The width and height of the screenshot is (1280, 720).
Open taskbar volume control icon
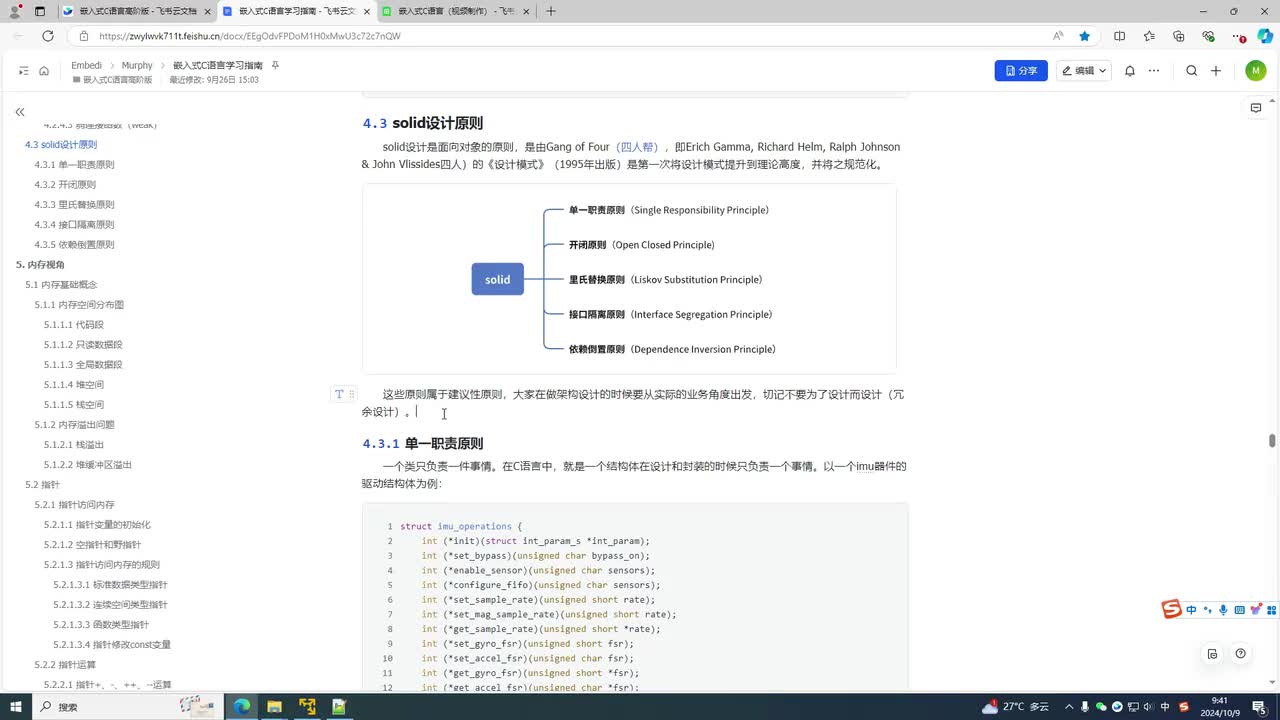(1149, 707)
